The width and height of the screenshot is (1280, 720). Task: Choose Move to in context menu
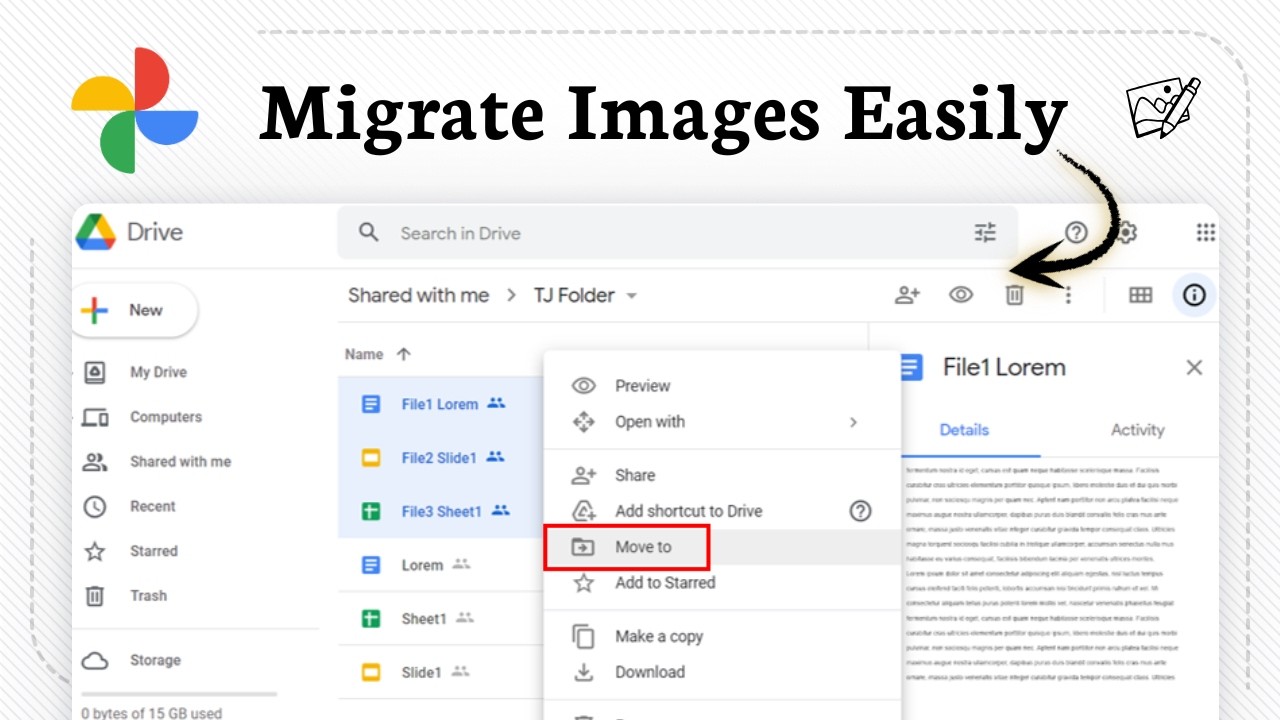722,547
